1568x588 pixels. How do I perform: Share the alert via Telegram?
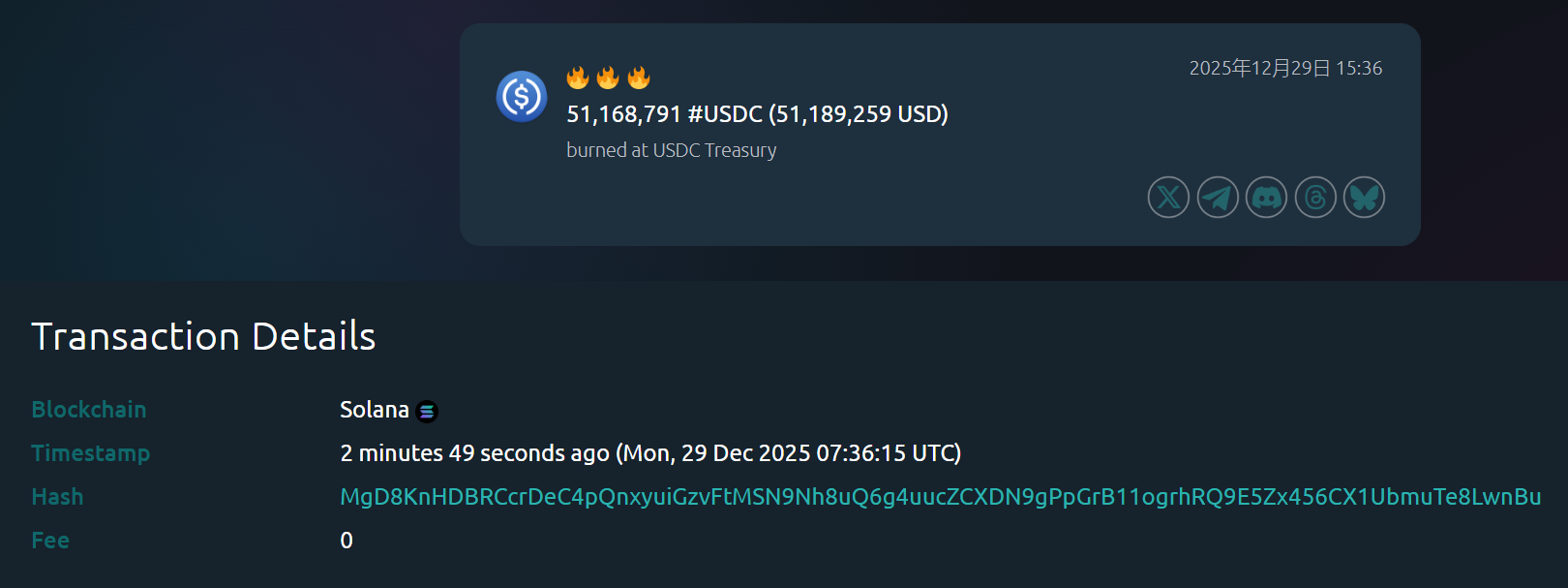pyautogui.click(x=1218, y=198)
